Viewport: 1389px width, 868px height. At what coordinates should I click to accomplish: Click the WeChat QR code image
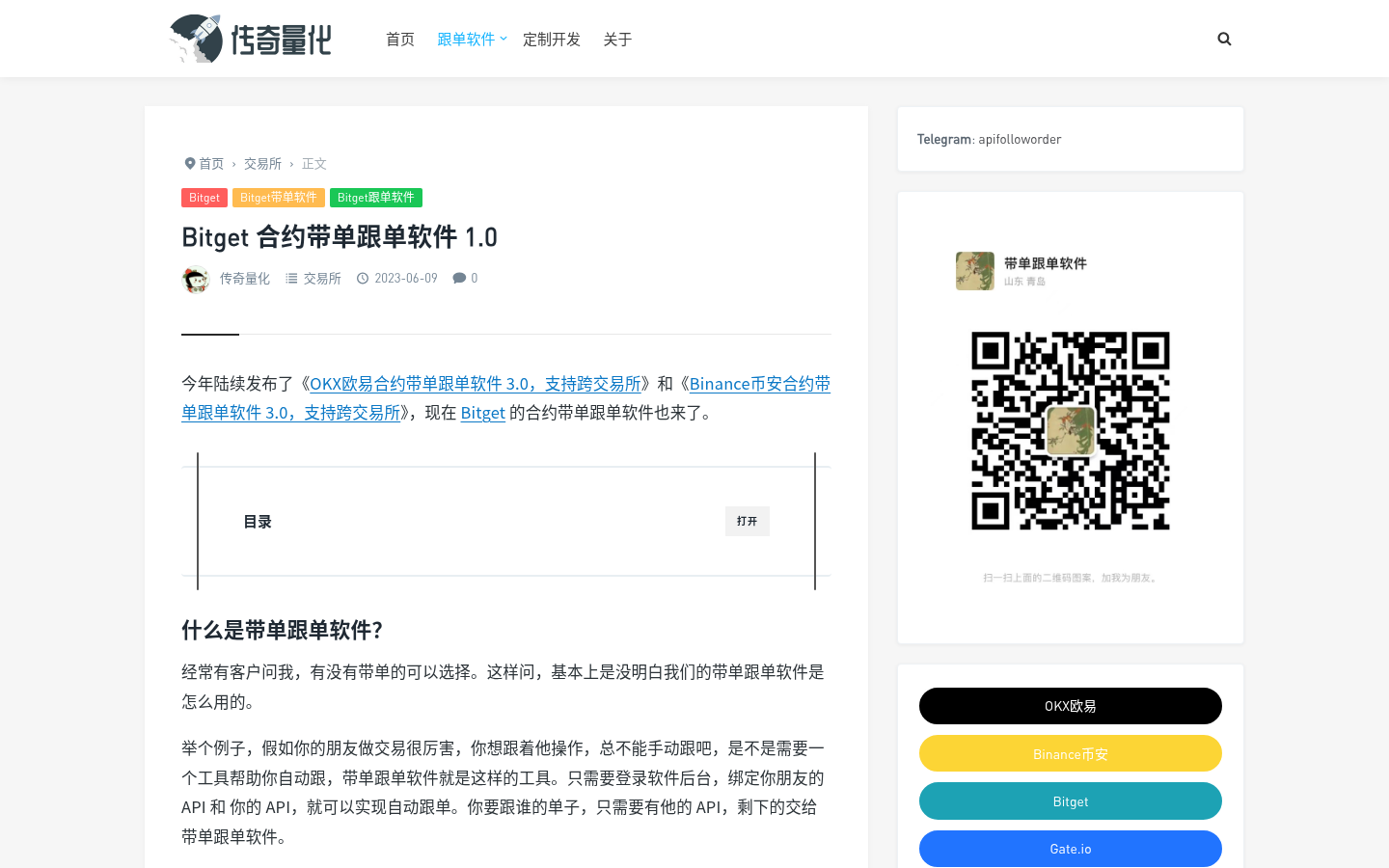tap(1071, 431)
